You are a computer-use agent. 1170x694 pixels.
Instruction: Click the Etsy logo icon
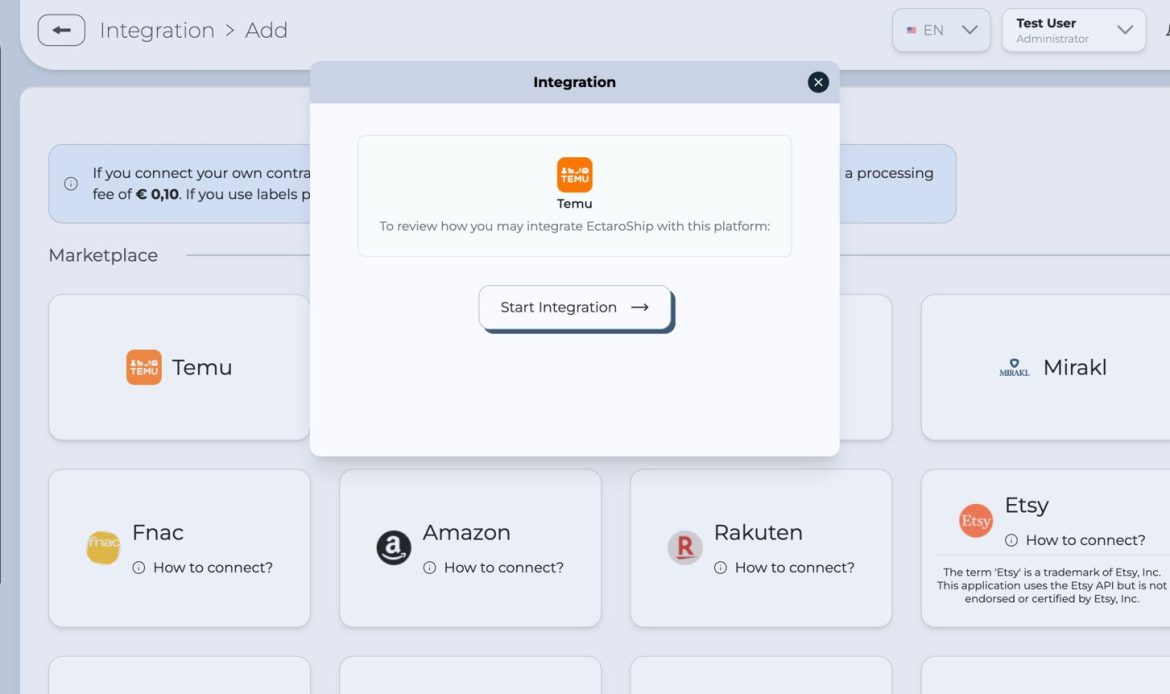[x=976, y=521]
